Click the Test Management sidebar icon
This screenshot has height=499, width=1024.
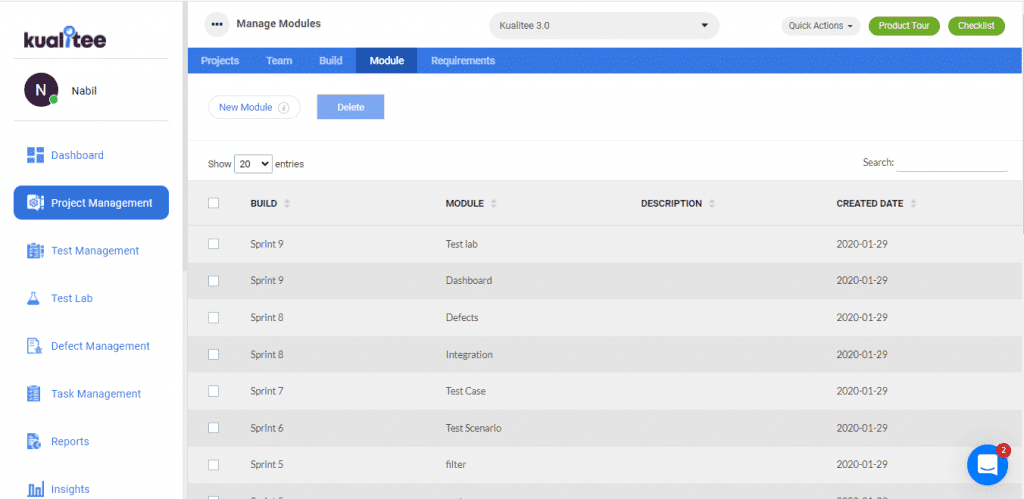click(35, 250)
